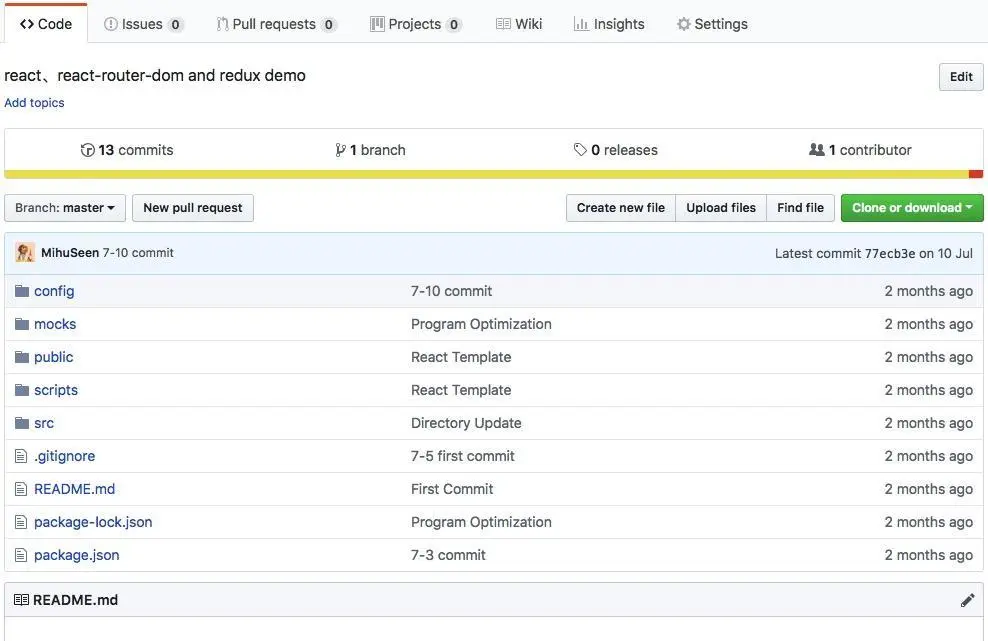Switch to the Issues tab
Image resolution: width=988 pixels, height=641 pixels.
143,24
